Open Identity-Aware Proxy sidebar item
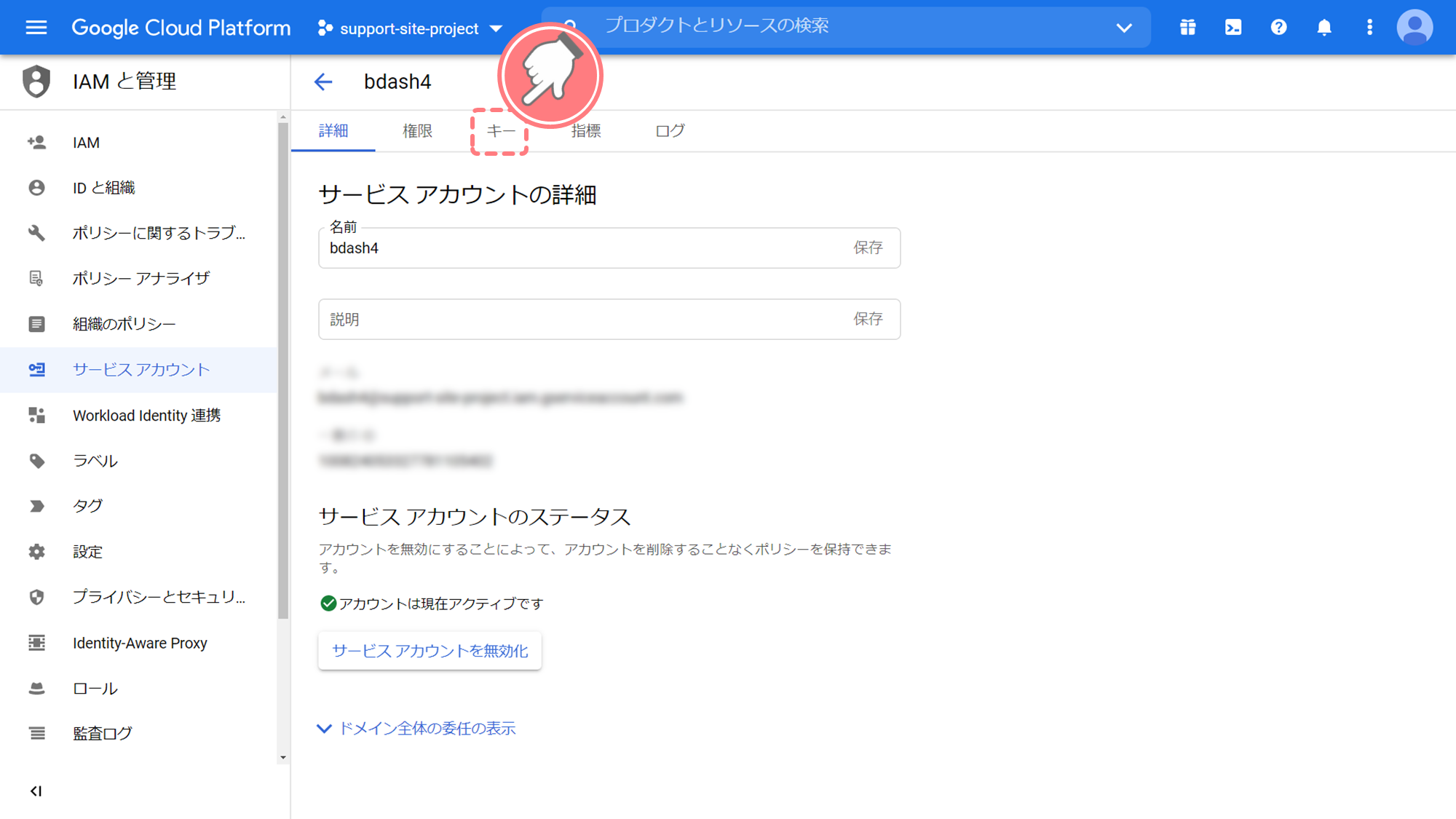 coord(138,643)
